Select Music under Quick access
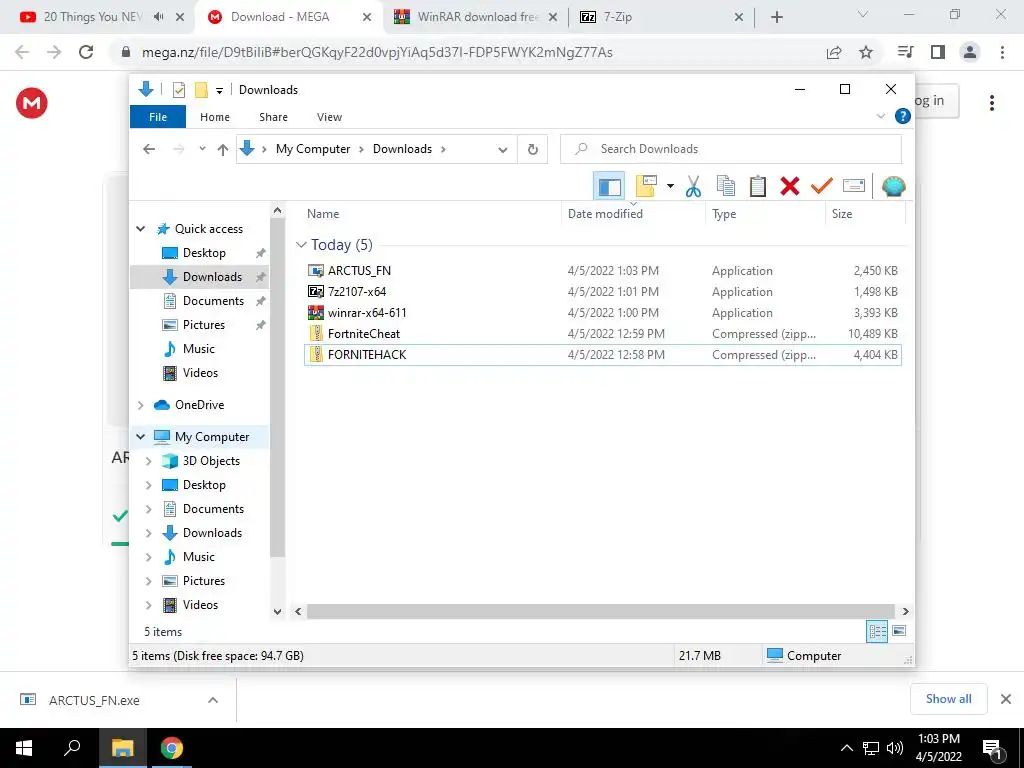Image resolution: width=1024 pixels, height=768 pixels. (x=199, y=349)
